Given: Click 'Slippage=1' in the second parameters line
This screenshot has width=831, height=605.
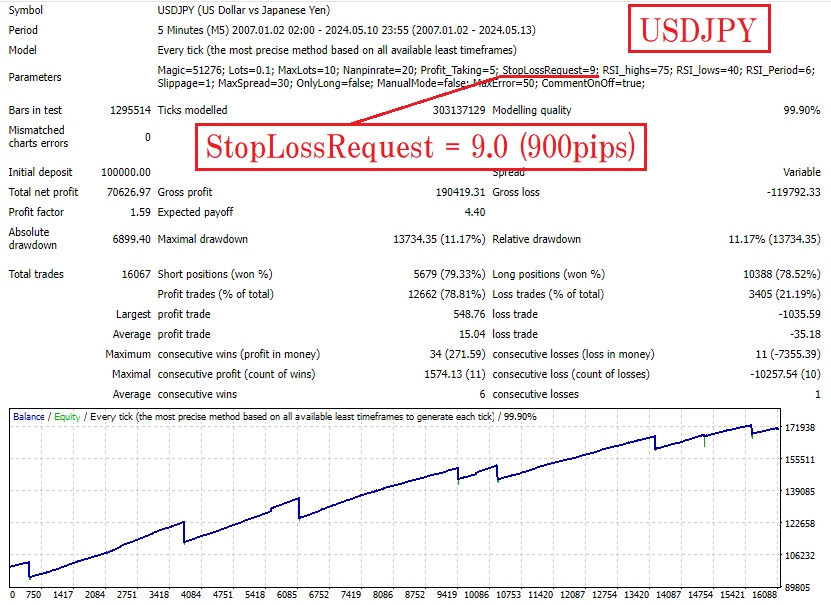Looking at the screenshot, I should (x=185, y=83).
